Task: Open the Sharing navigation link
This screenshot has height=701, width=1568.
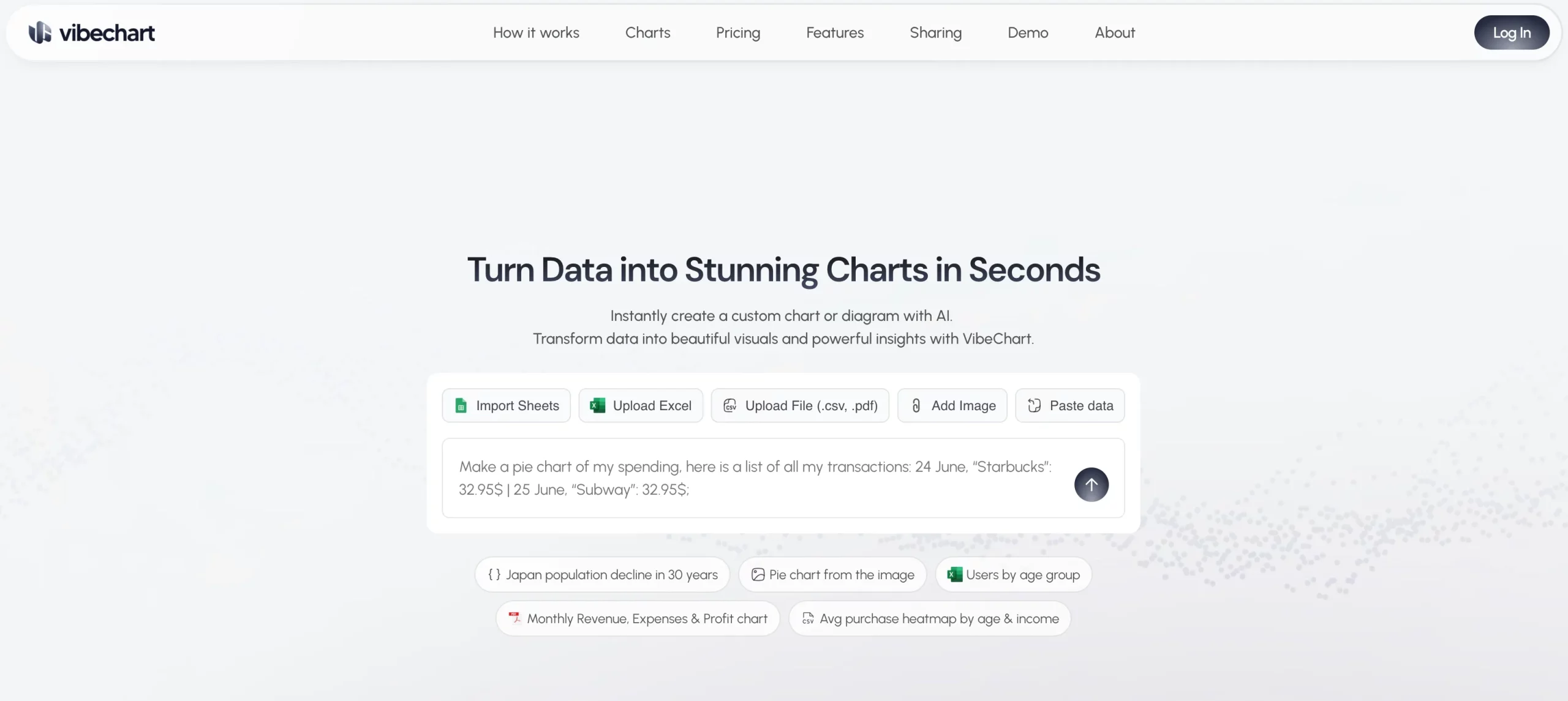Action: (935, 33)
